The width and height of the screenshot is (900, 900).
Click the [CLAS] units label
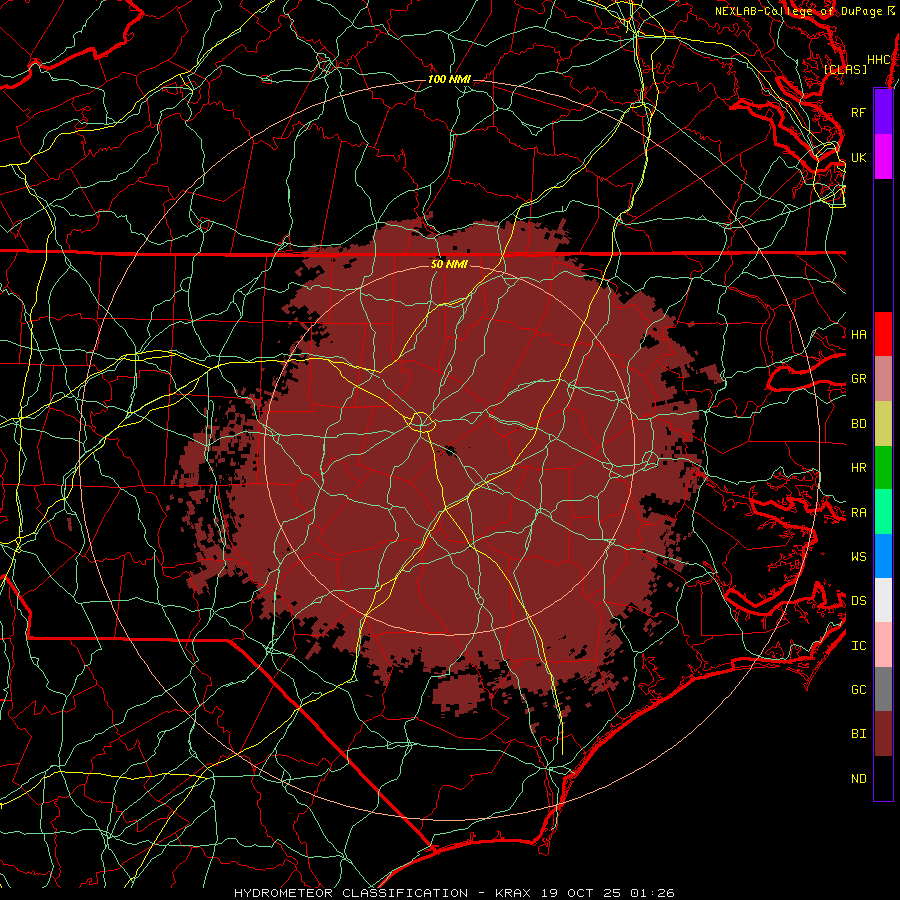tap(845, 69)
